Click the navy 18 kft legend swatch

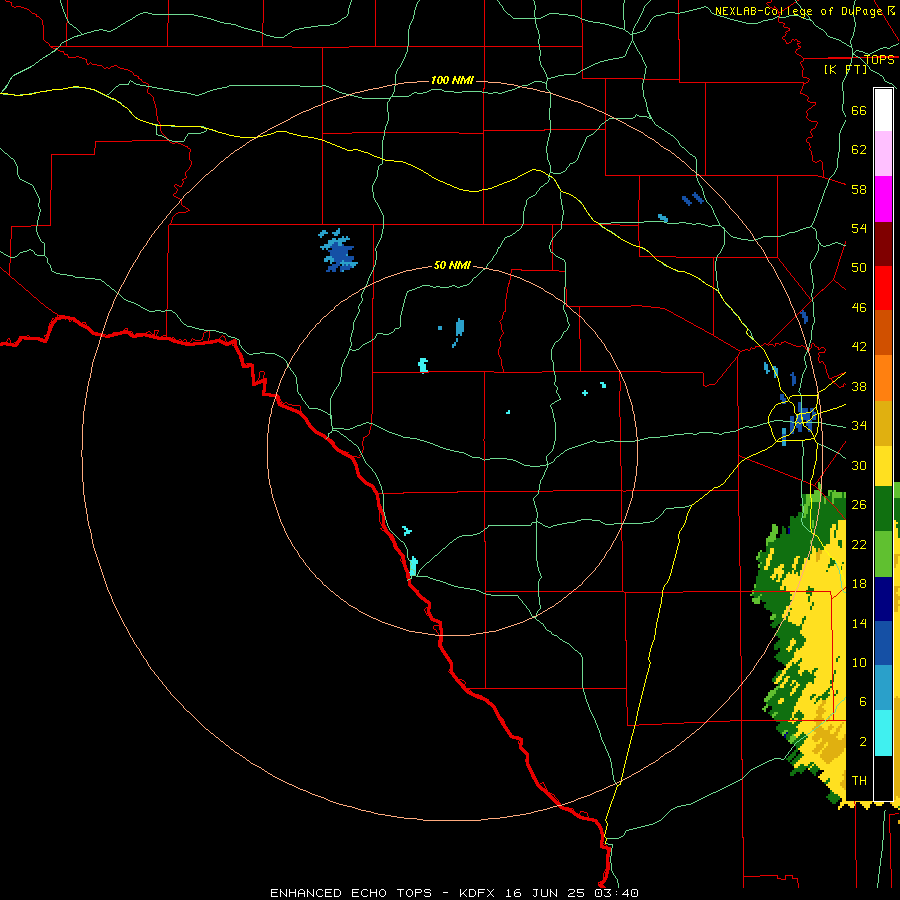(x=883, y=599)
